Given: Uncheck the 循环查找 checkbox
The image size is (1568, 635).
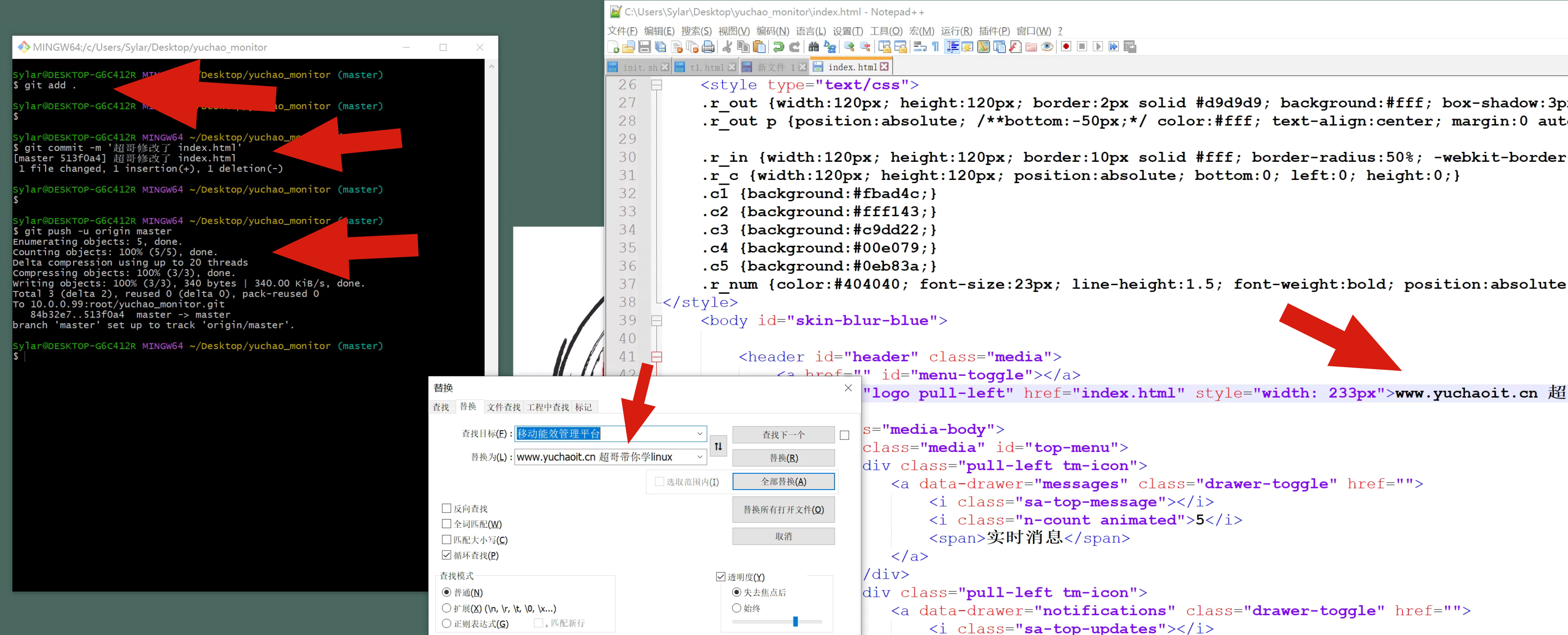Looking at the screenshot, I should click(x=447, y=555).
